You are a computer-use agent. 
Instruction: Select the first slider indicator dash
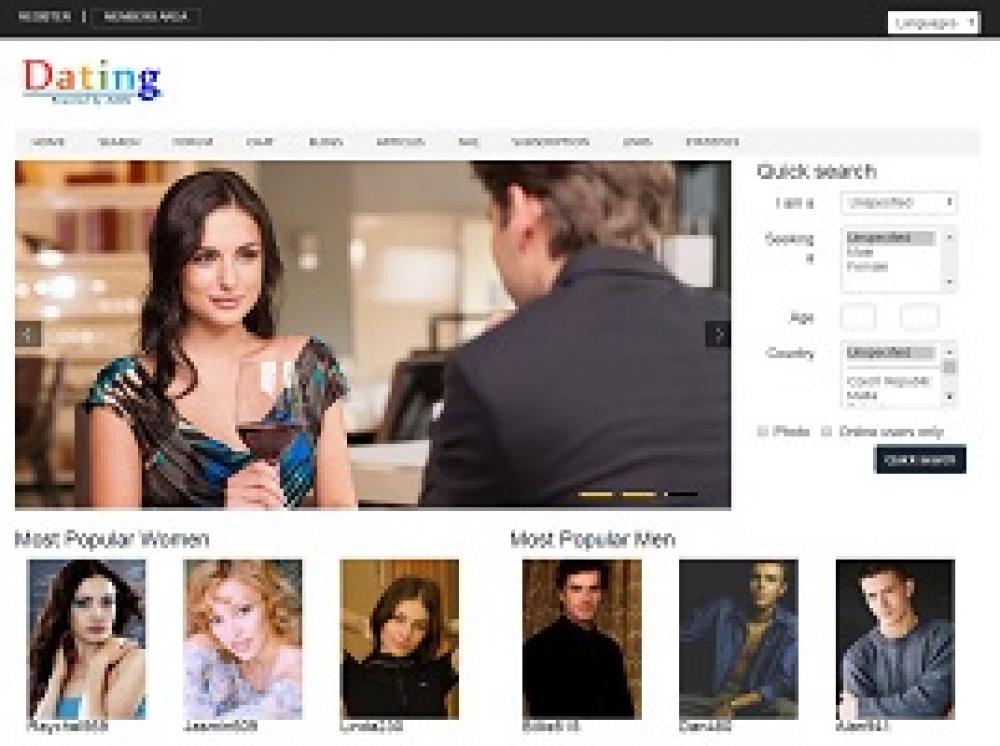(x=596, y=494)
